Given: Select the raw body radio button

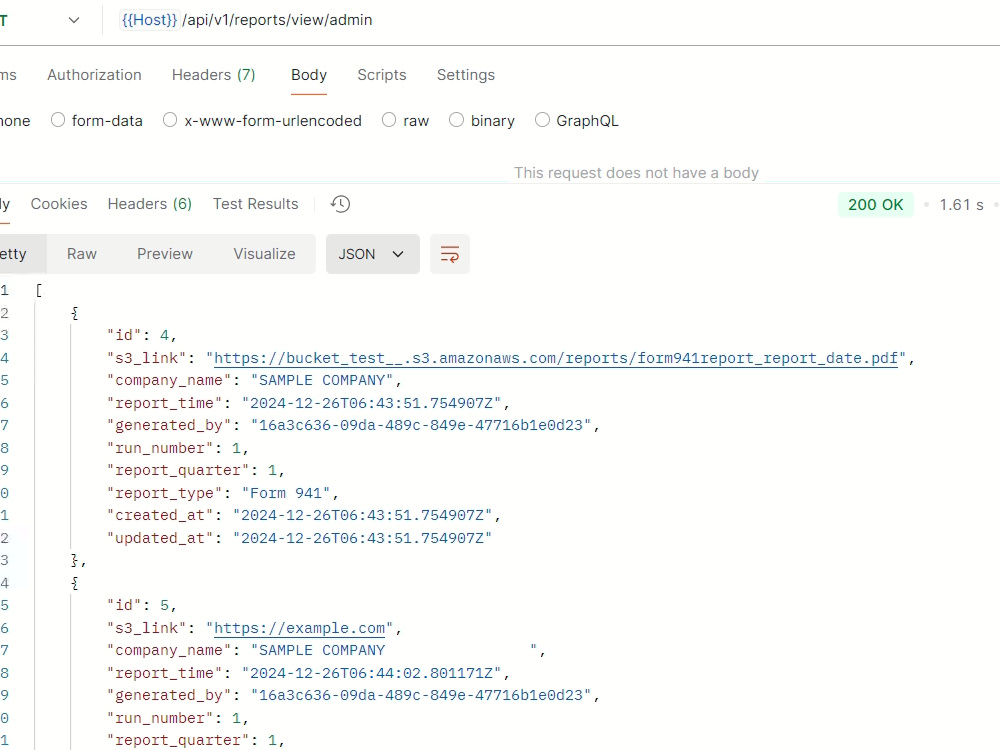Looking at the screenshot, I should point(389,120).
